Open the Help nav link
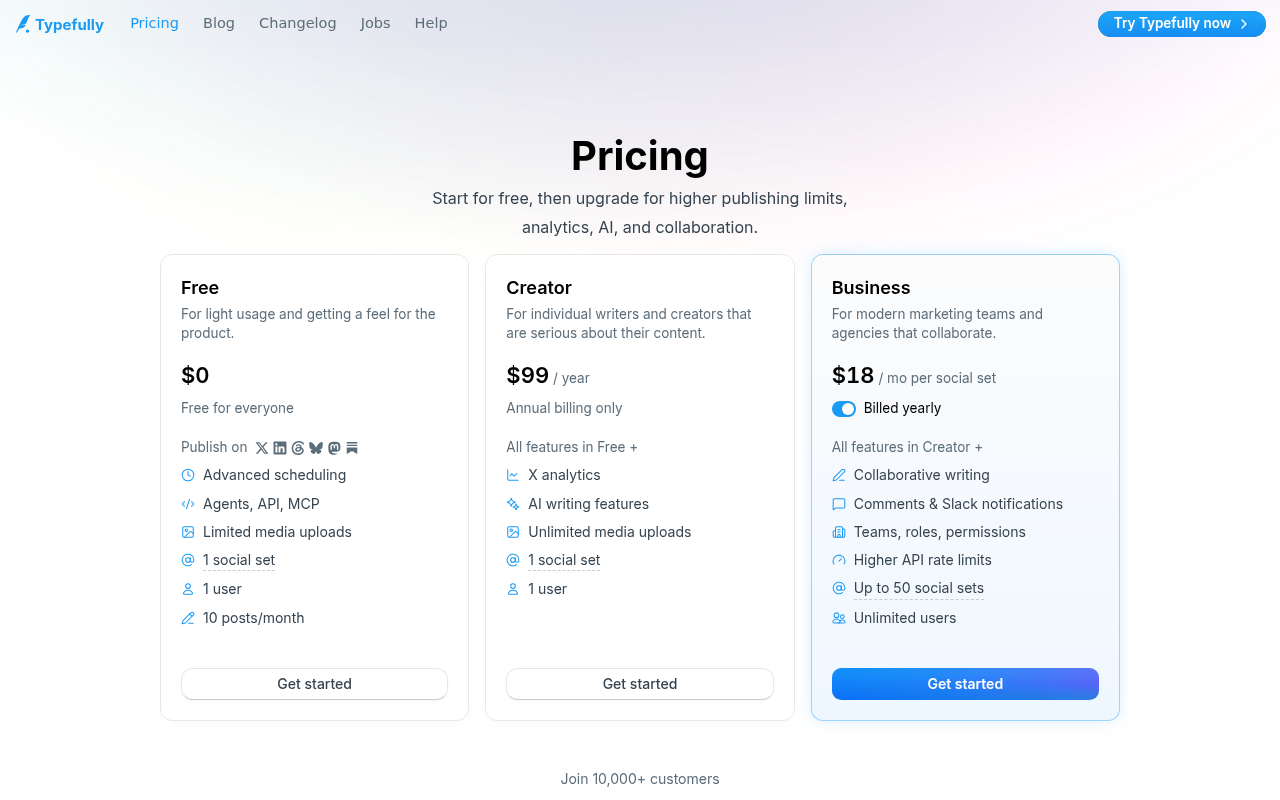 [x=431, y=23]
